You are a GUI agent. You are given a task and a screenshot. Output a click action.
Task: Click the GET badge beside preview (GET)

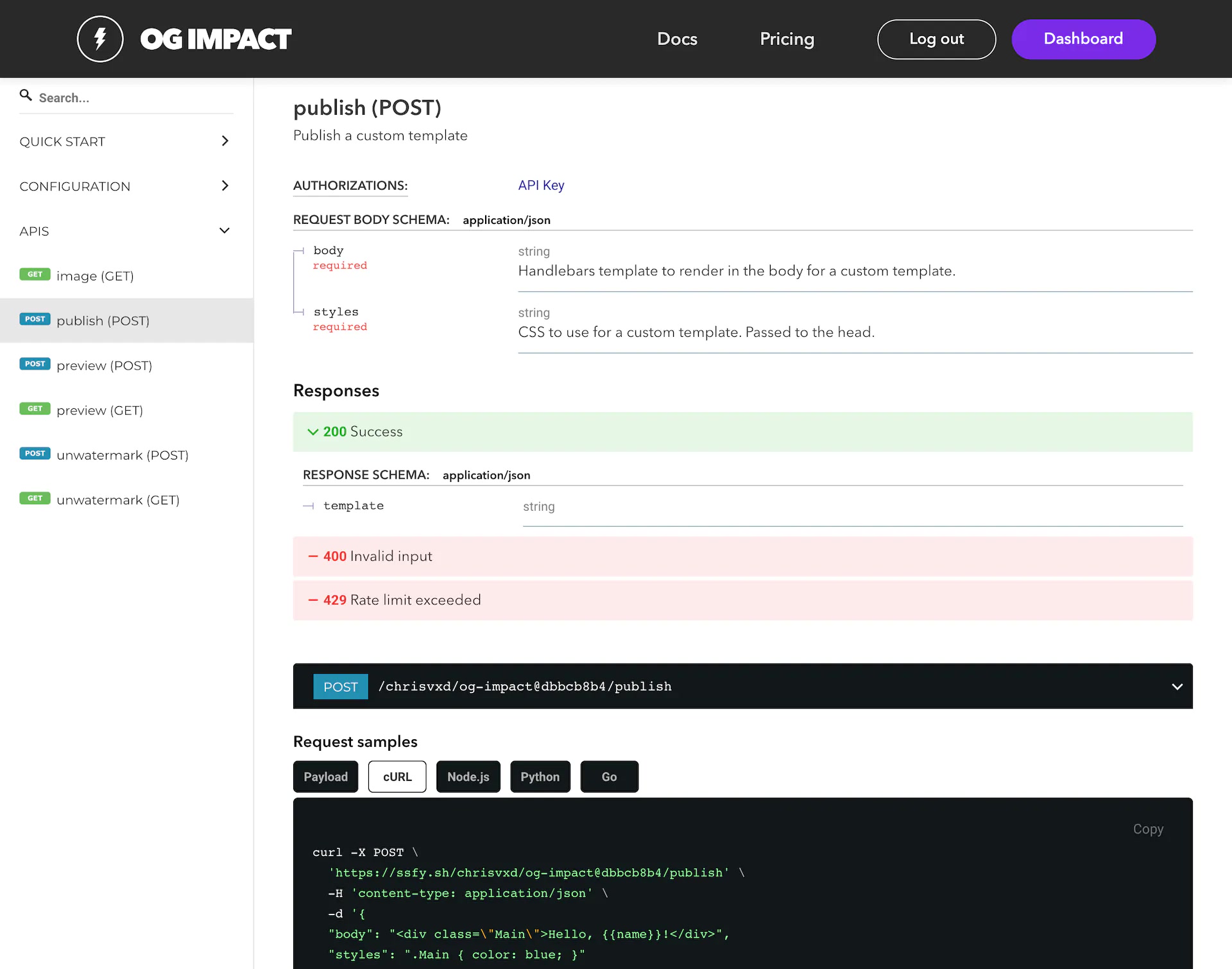(35, 409)
